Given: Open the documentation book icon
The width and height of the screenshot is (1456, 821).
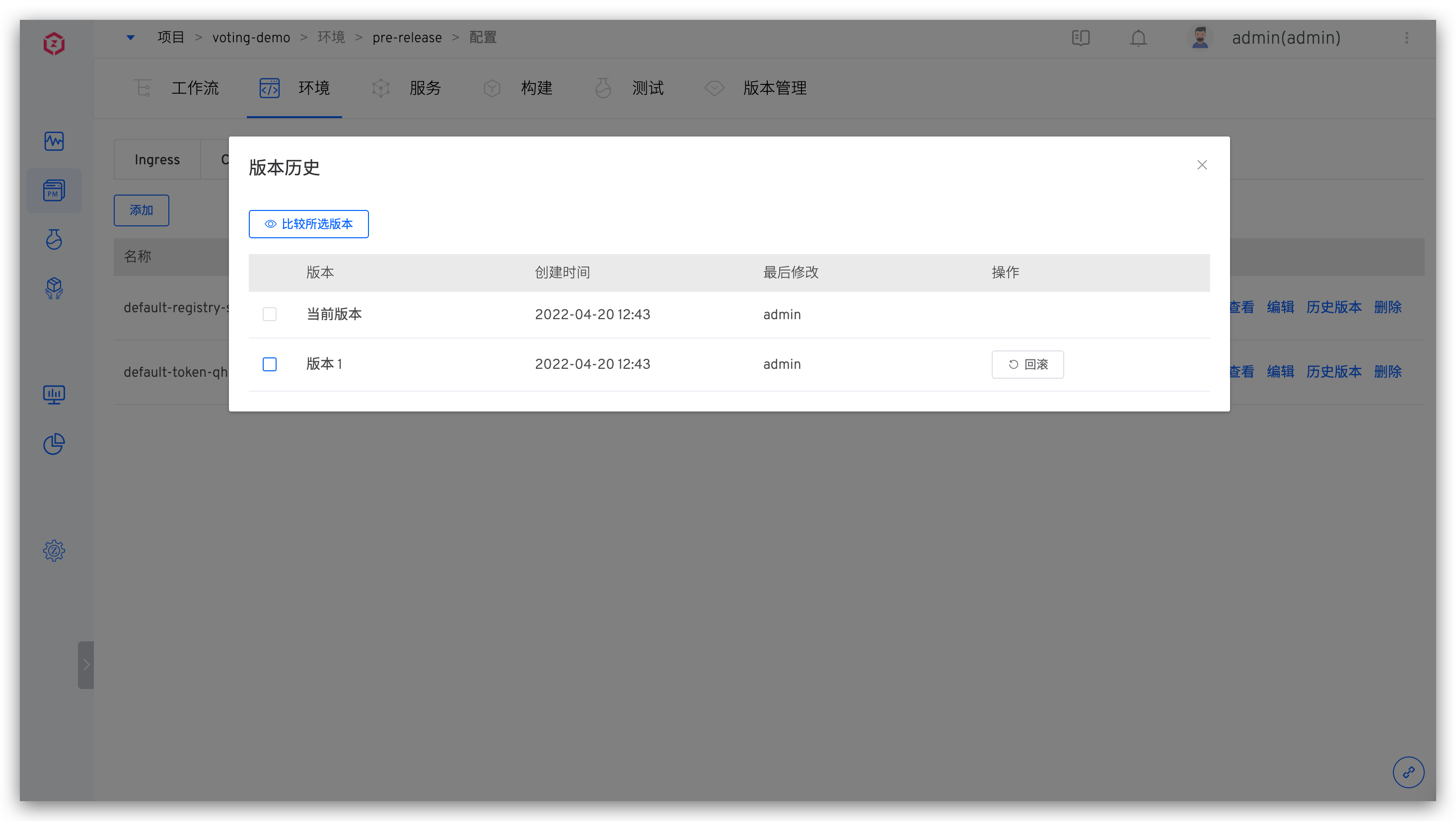Looking at the screenshot, I should coord(1081,38).
